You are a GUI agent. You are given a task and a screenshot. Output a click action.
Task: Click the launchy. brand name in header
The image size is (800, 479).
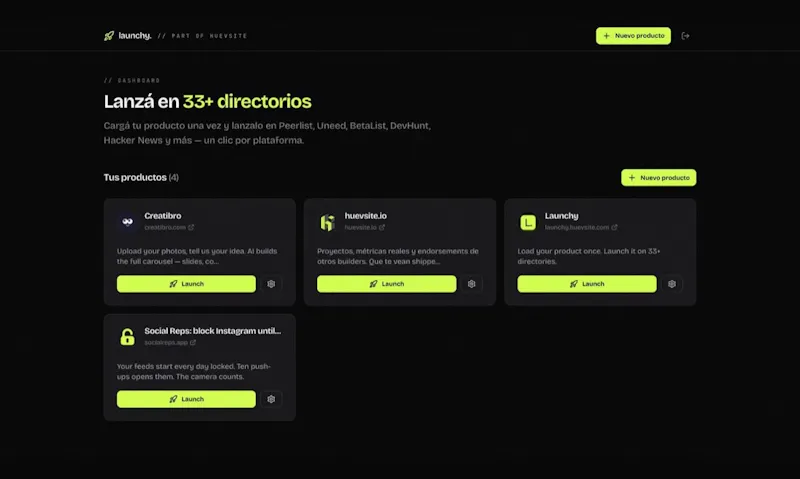(x=135, y=36)
